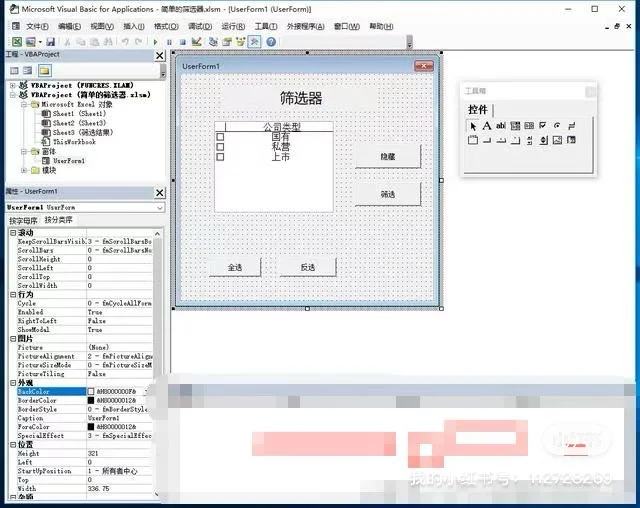The width and height of the screenshot is (640, 508).
Task: Select the ToggleButton control in toolbox
Action: pyautogui.click(x=571, y=126)
